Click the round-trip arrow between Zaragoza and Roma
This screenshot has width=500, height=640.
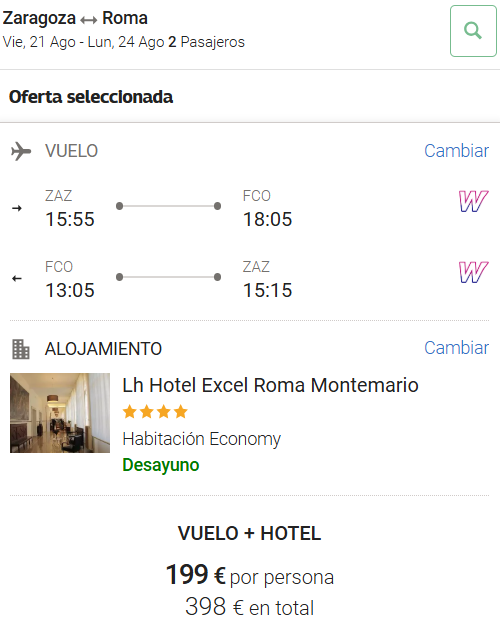coord(89,19)
